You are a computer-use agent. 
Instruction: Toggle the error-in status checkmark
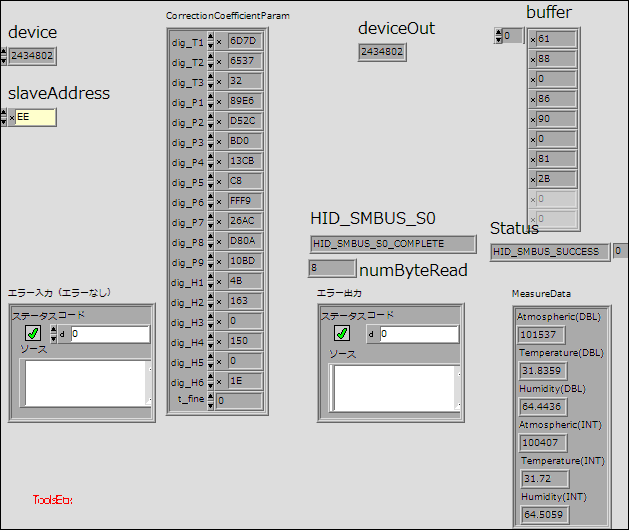(x=33, y=333)
